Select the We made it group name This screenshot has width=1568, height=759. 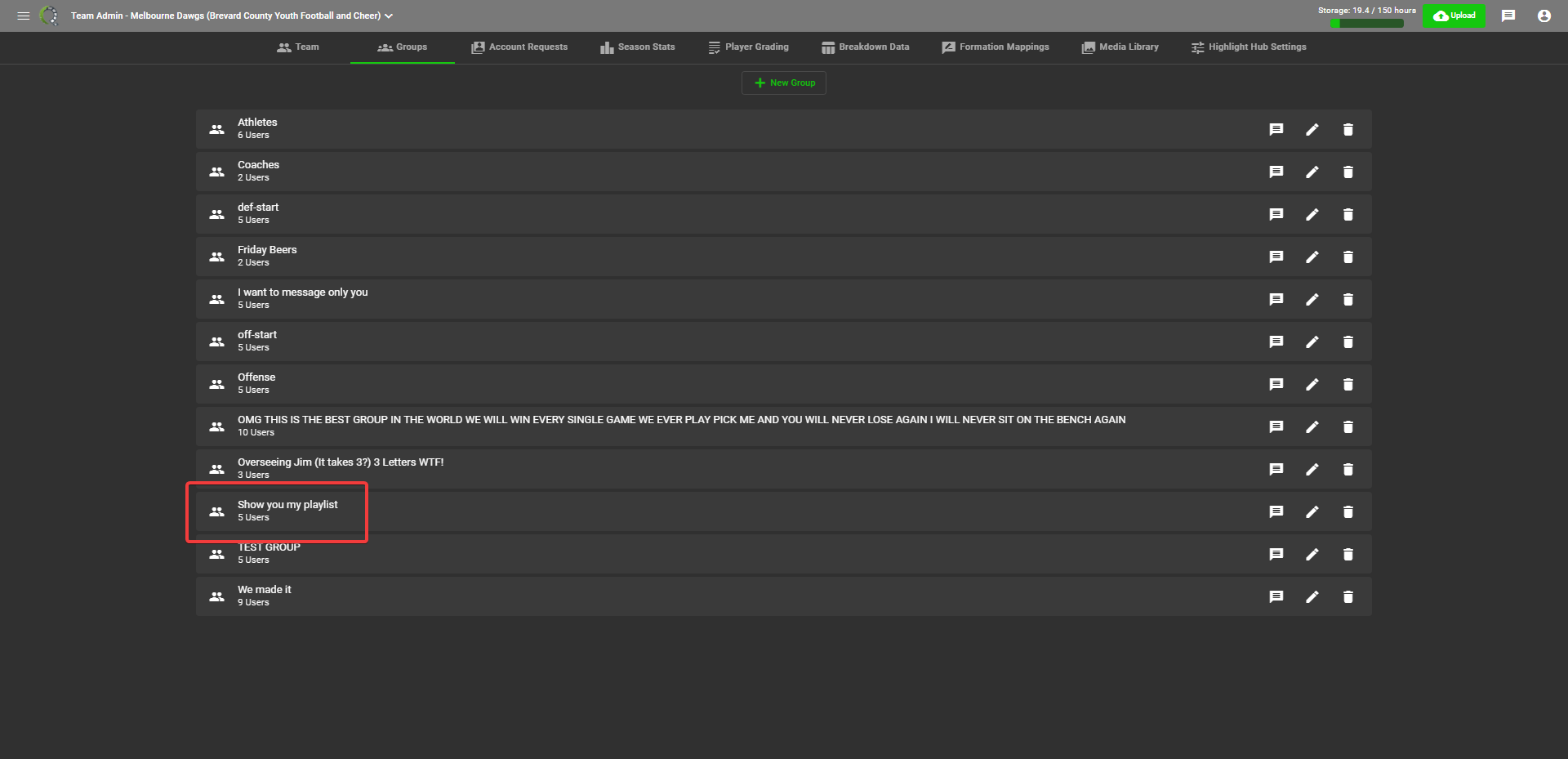[x=264, y=590]
